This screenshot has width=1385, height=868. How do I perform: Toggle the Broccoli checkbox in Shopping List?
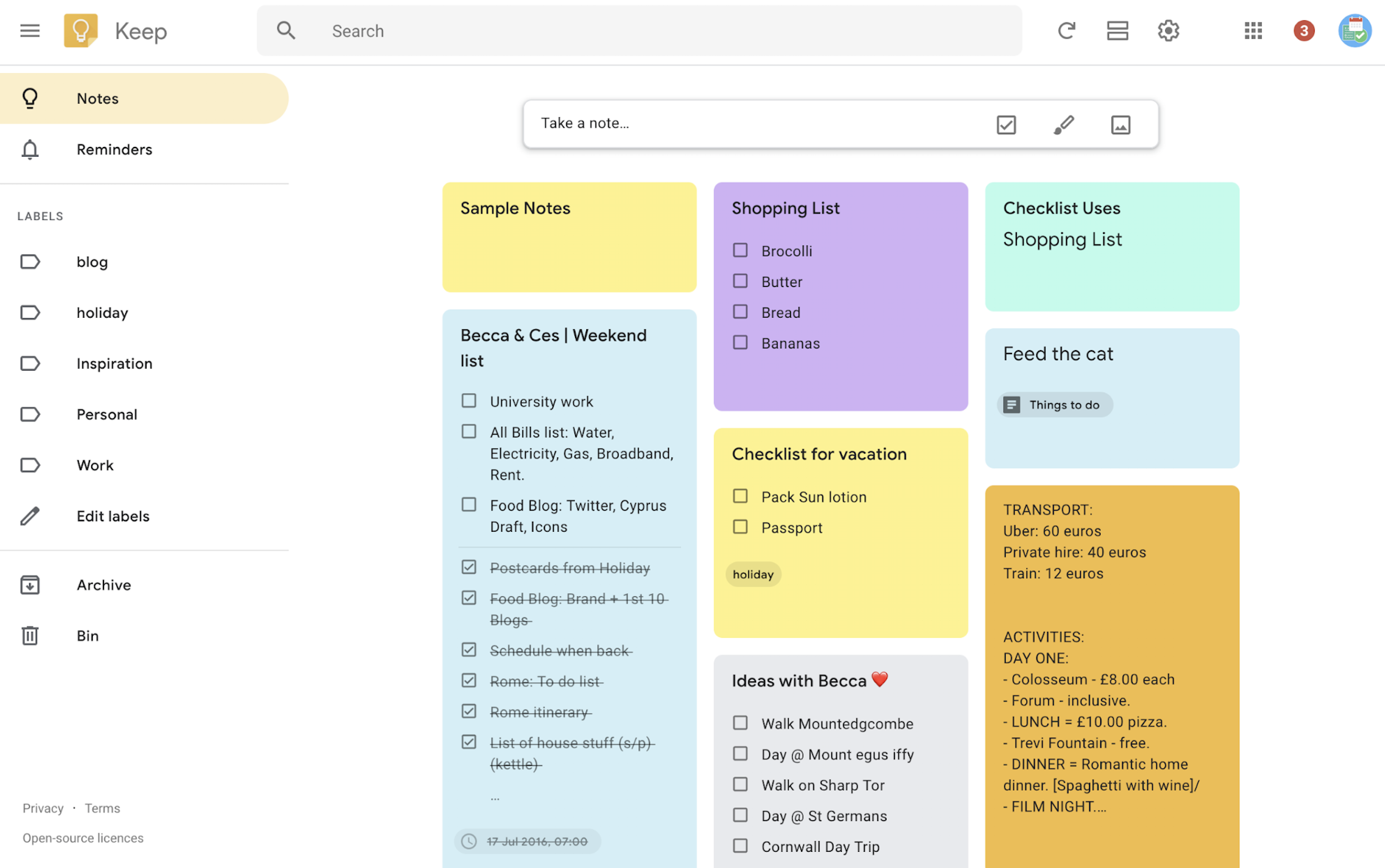click(x=740, y=250)
